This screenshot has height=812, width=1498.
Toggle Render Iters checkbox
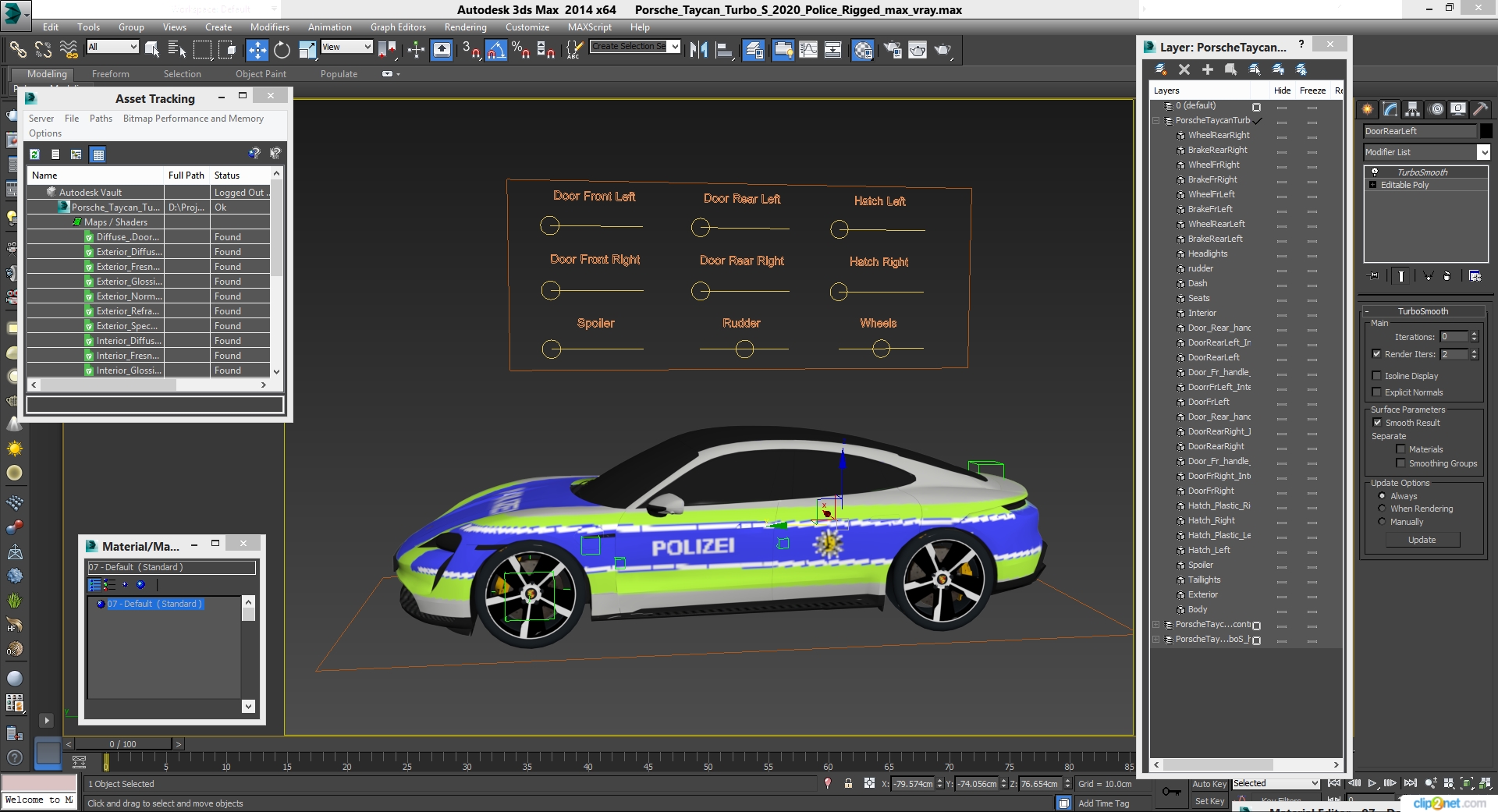1377,354
